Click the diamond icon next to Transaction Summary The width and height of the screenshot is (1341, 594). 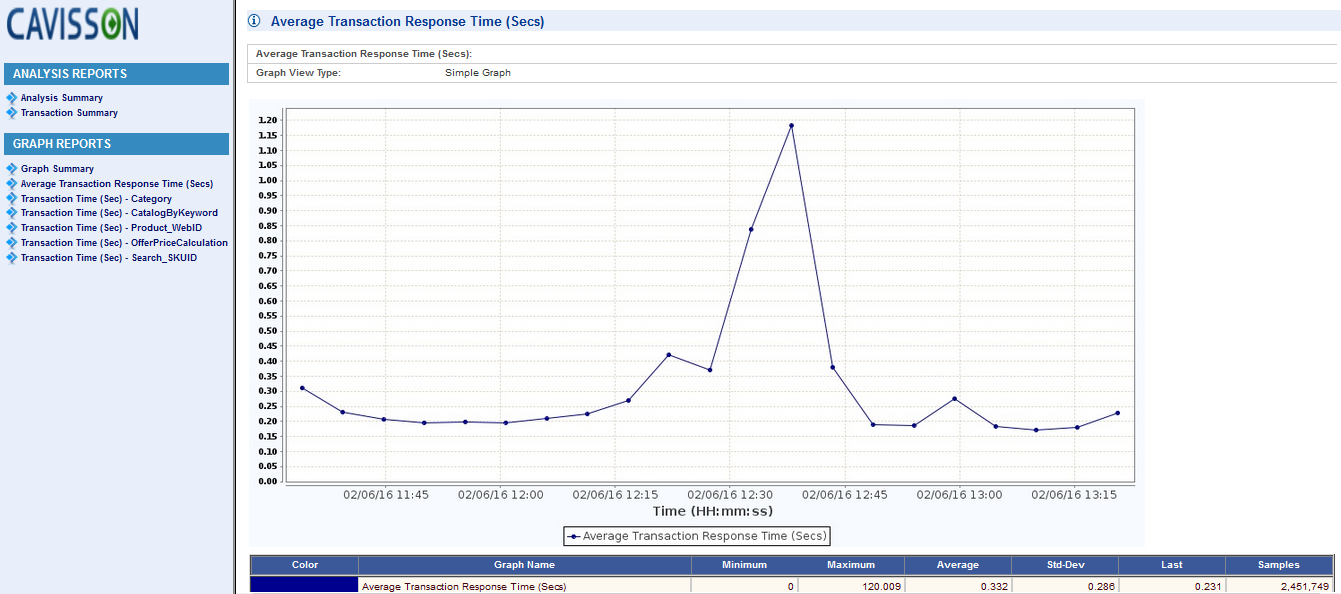[12, 113]
